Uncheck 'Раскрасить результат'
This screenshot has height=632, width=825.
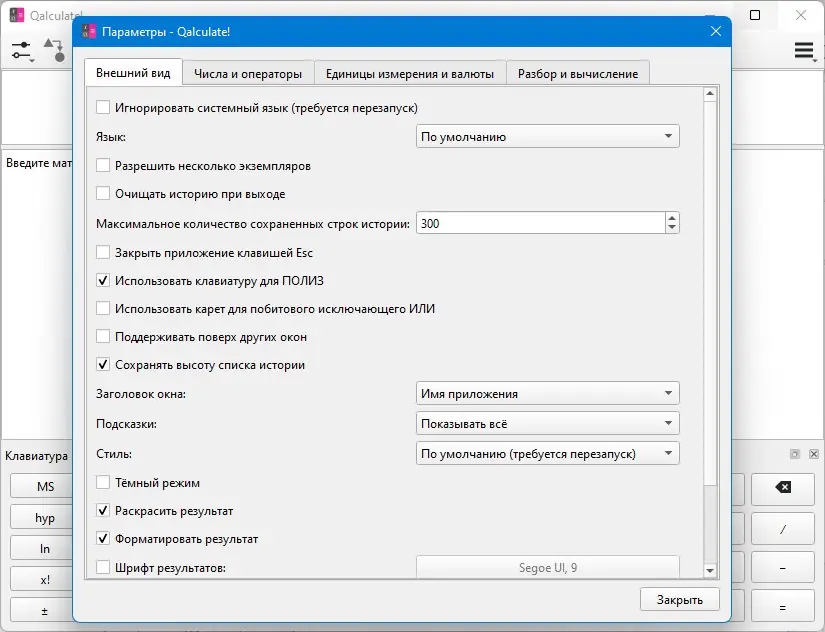(x=103, y=511)
